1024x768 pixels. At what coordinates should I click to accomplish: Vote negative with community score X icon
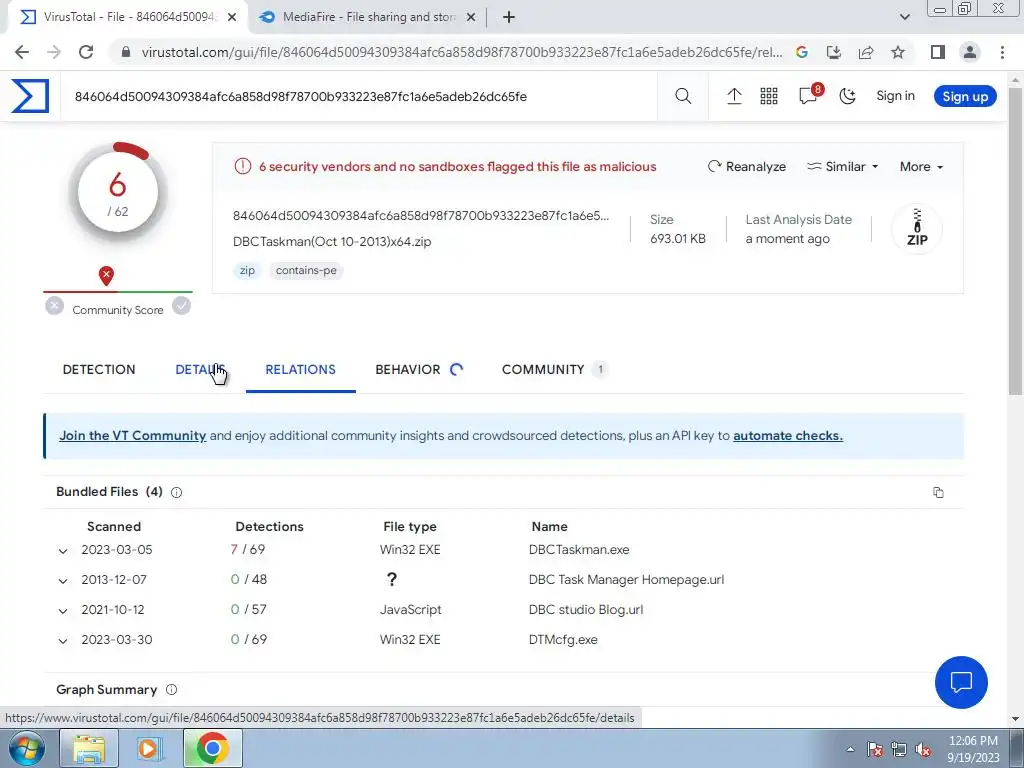(55, 306)
